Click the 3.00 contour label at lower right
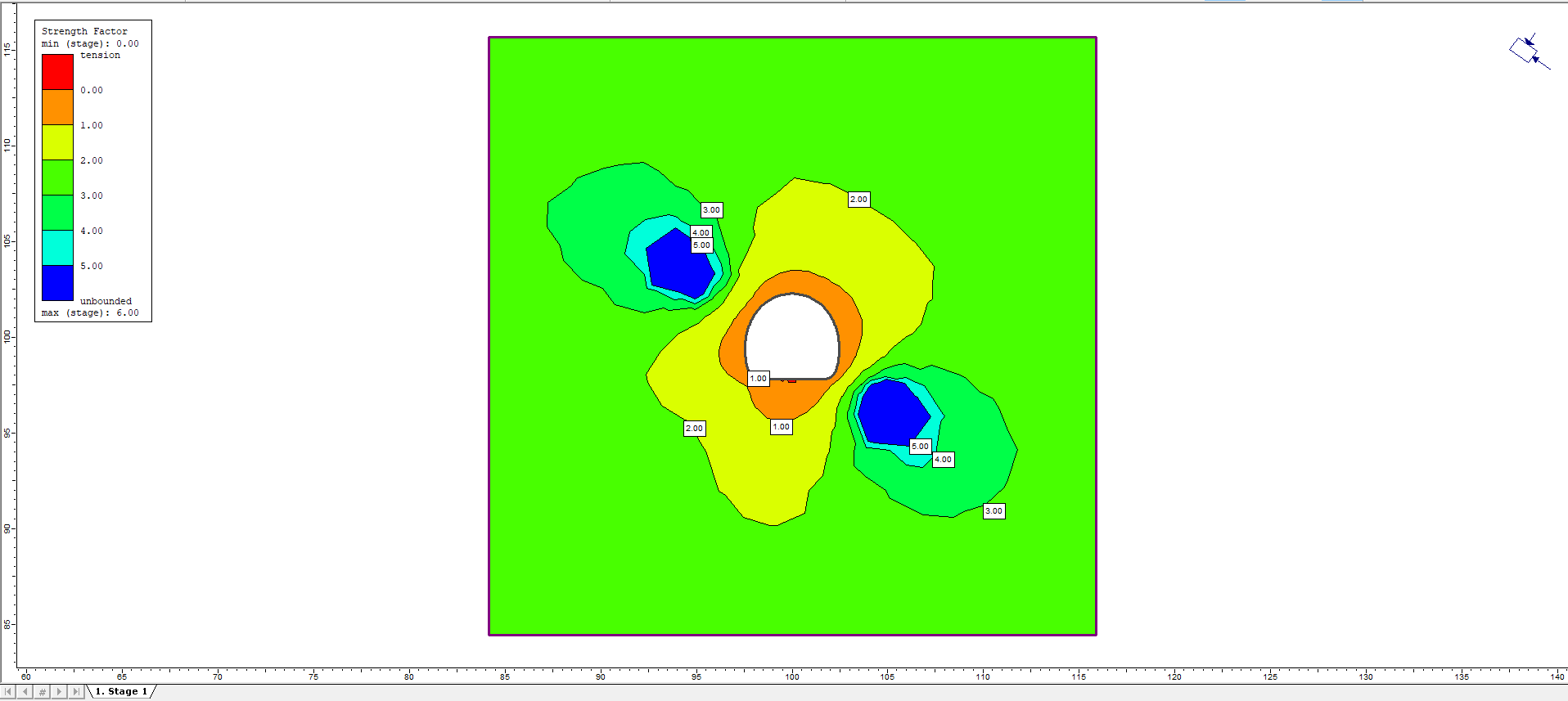1568x701 pixels. coord(994,511)
